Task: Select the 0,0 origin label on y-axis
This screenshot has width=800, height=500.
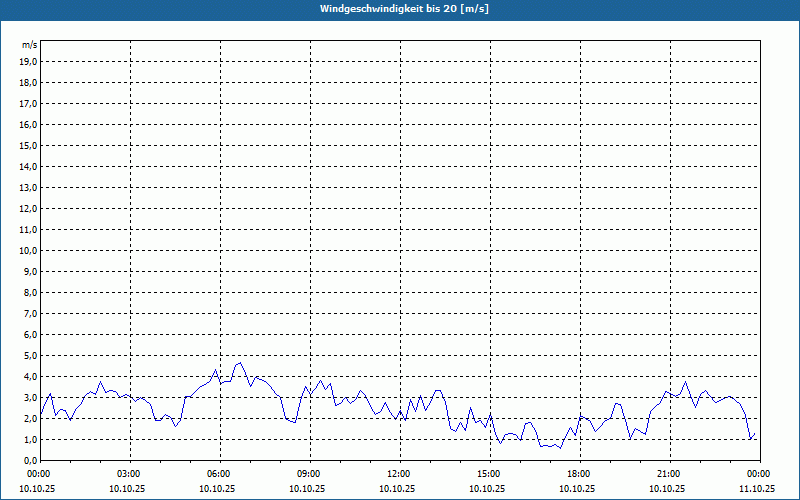Action: tap(31, 461)
